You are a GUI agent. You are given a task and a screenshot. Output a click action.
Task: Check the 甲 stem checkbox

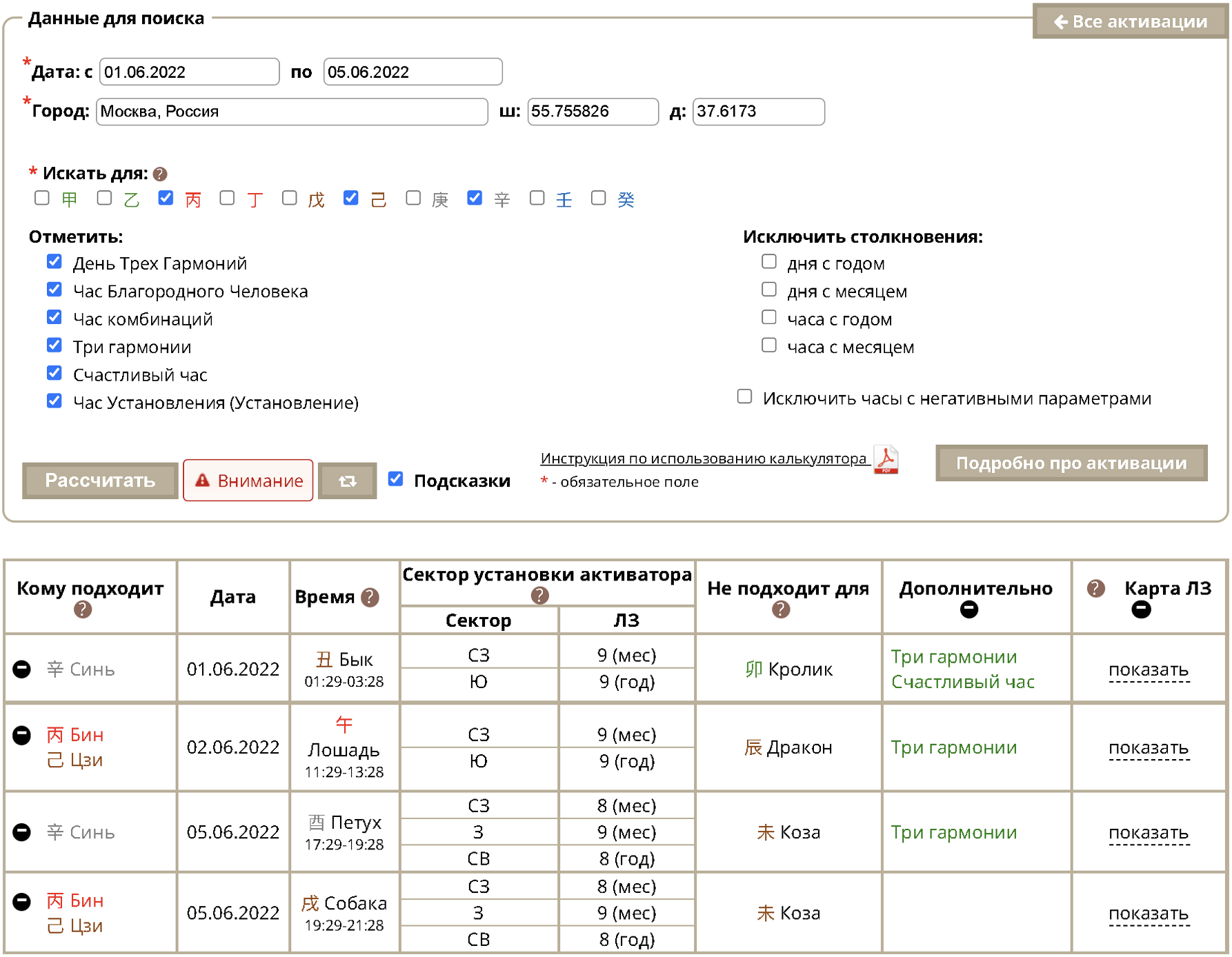[42, 199]
